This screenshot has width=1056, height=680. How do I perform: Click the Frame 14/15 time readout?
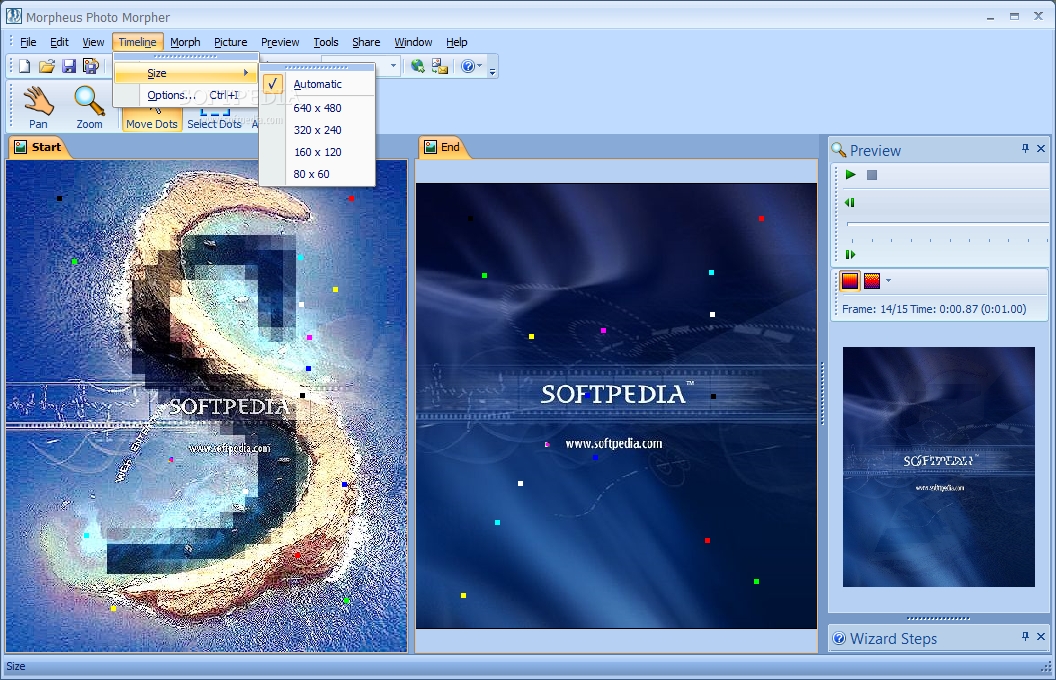pyautogui.click(x=934, y=309)
